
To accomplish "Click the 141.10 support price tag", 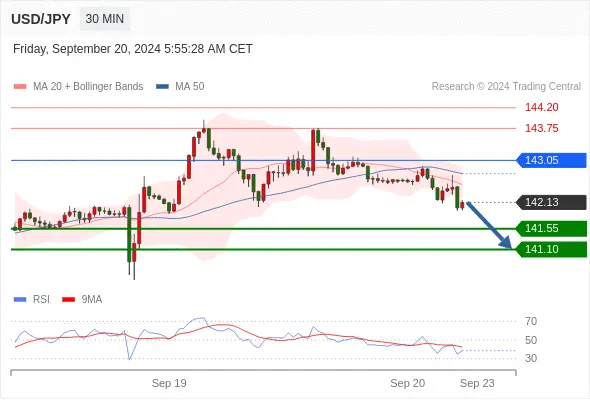I will [x=551, y=249].
